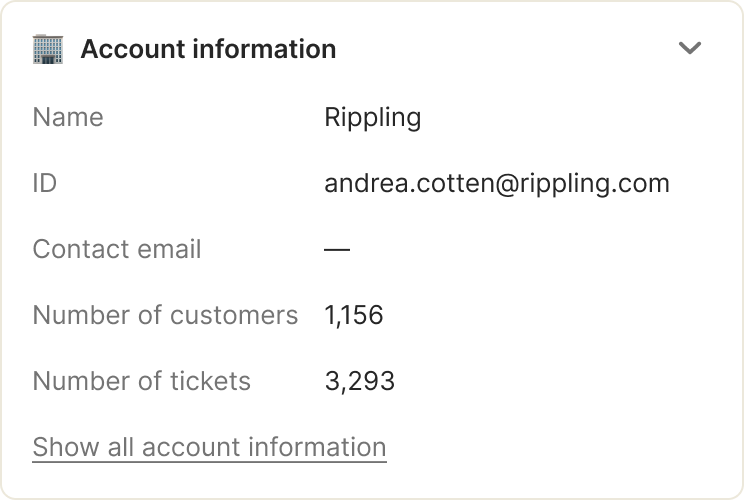Click the "Number of customers" label
744x500 pixels.
(165, 315)
